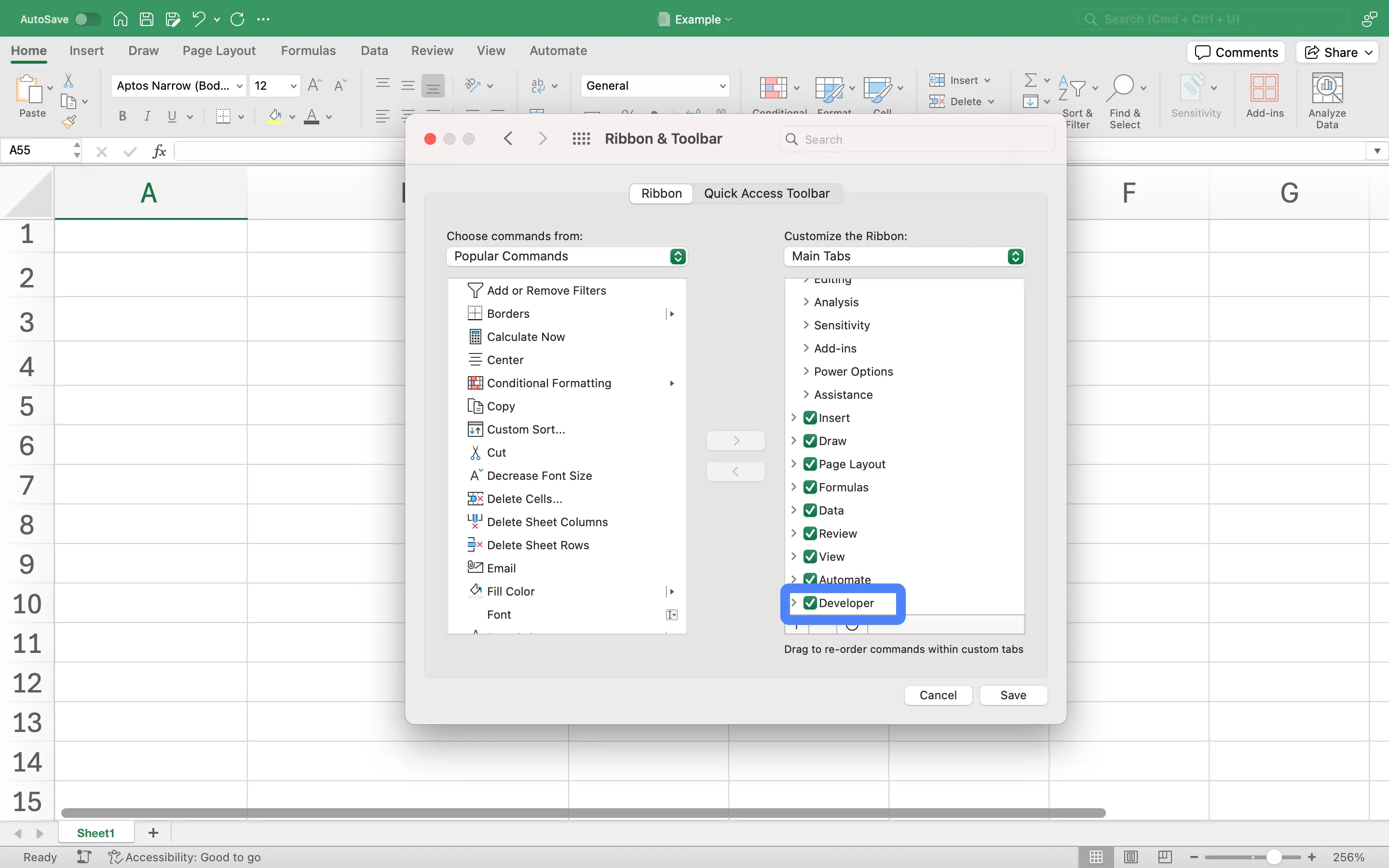Click the Sort & Filter icon
This screenshot has height=868, width=1389.
pos(1072,88)
